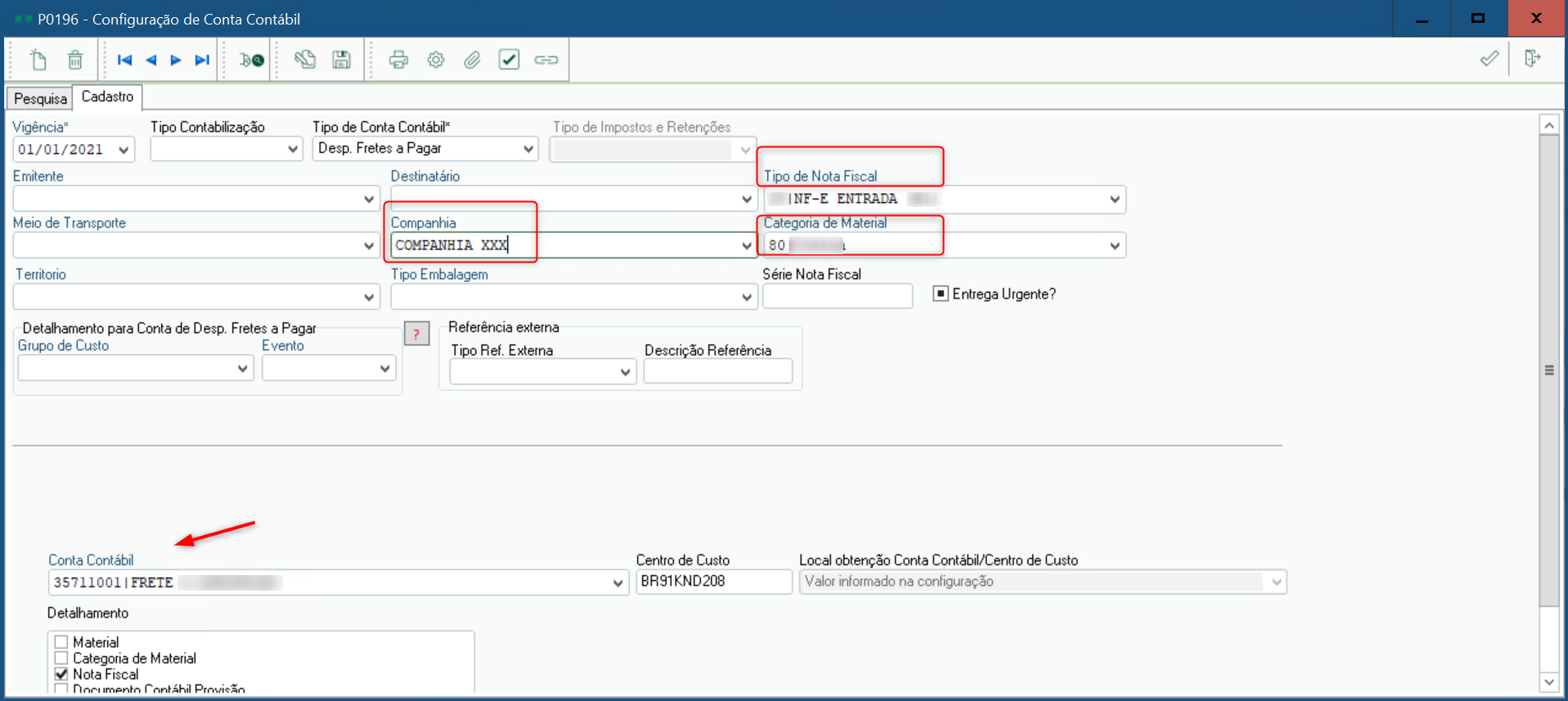Click the Delete trash icon

coord(75,60)
